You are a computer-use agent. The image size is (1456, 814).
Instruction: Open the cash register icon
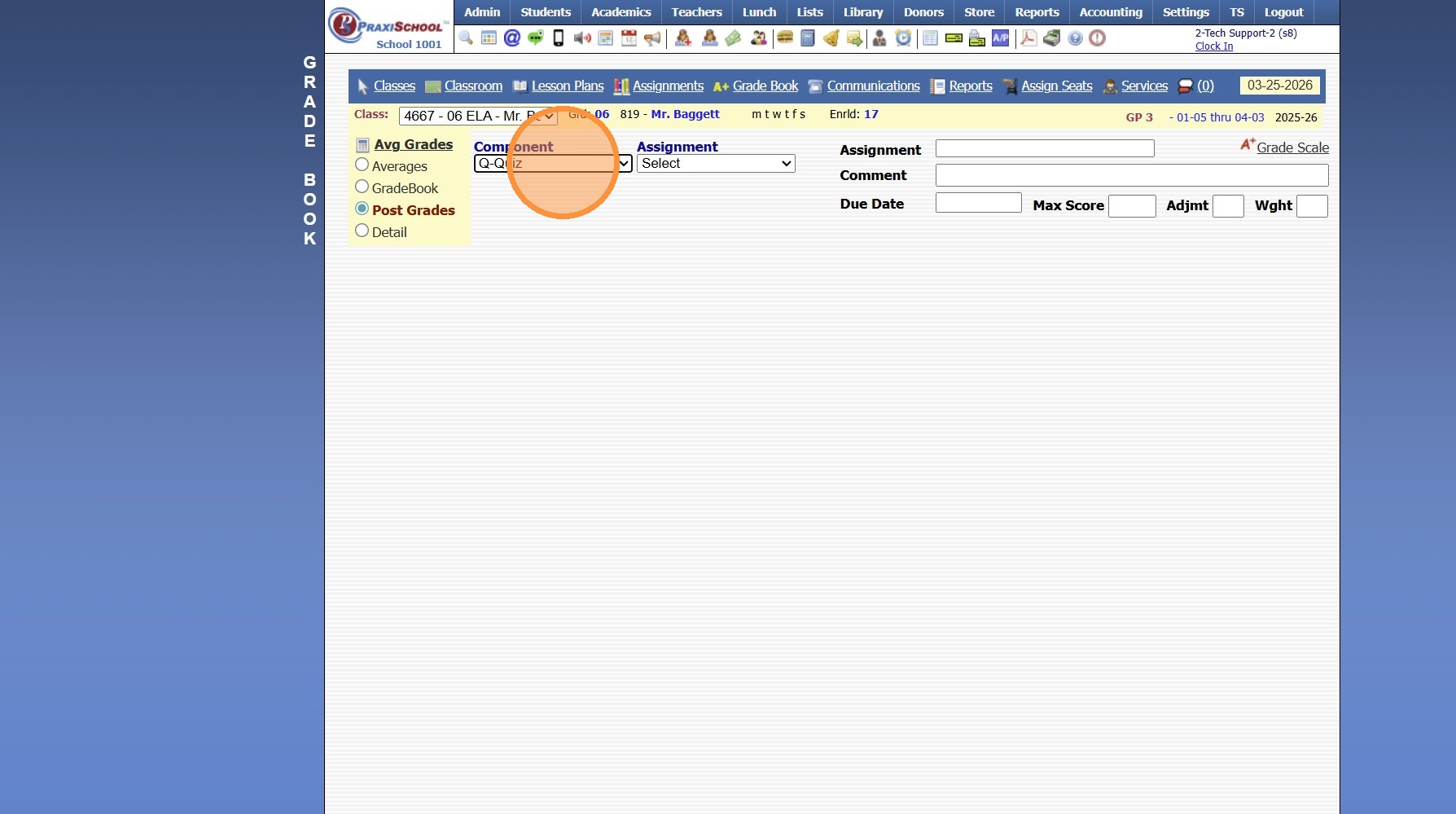point(1052,38)
